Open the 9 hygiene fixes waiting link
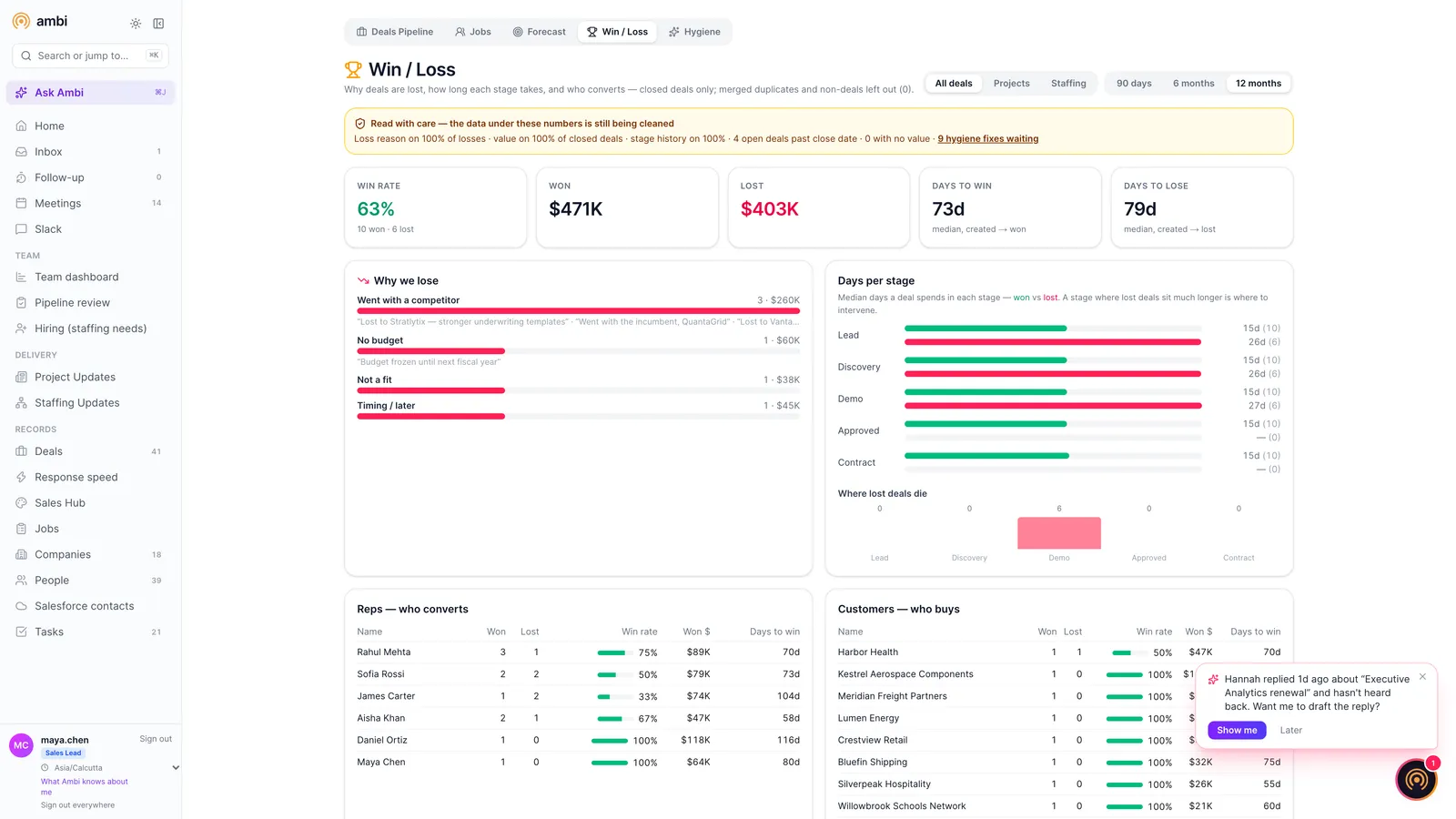The width and height of the screenshot is (1456, 819). pyautogui.click(x=987, y=139)
